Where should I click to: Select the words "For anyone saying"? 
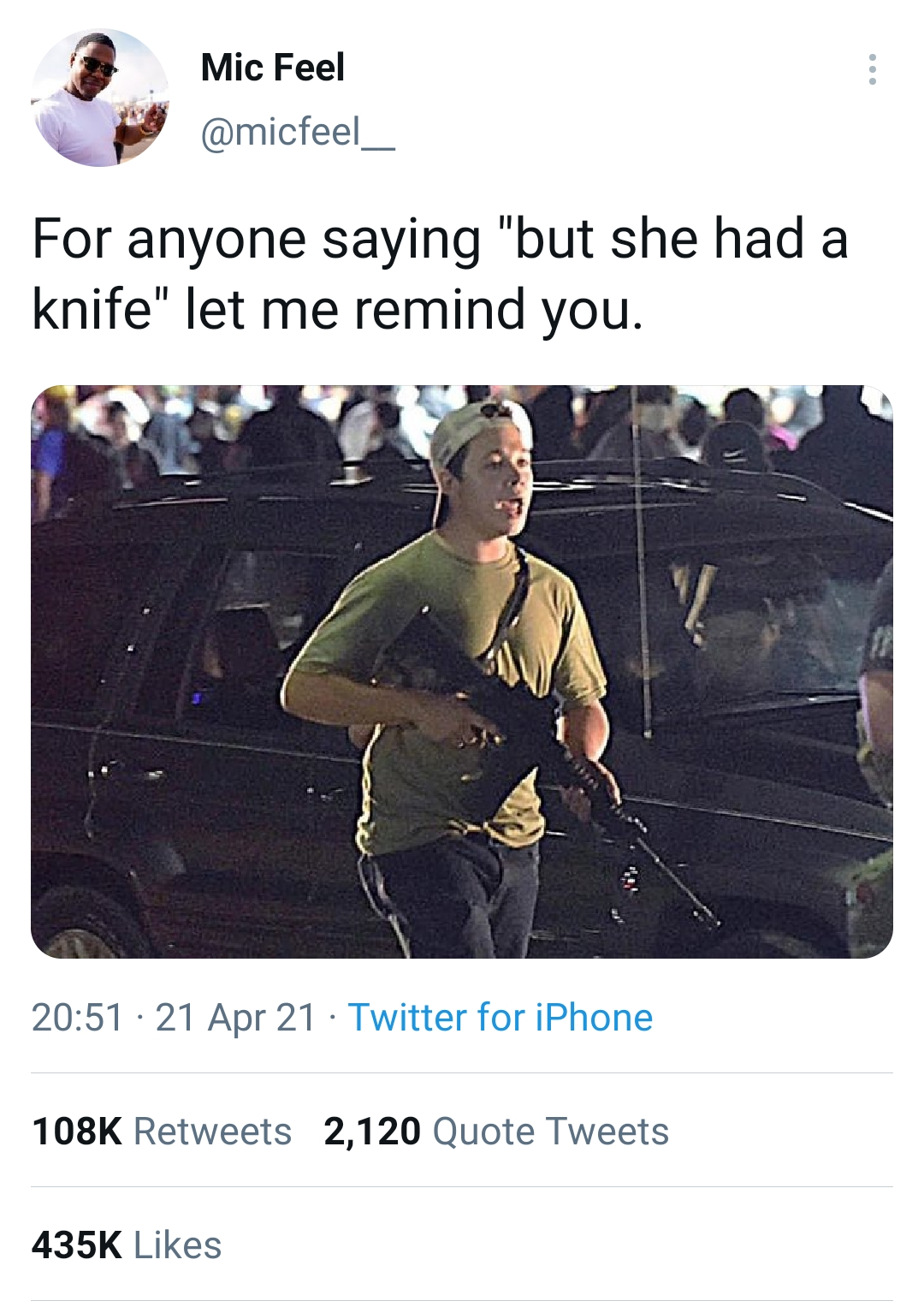(x=257, y=240)
